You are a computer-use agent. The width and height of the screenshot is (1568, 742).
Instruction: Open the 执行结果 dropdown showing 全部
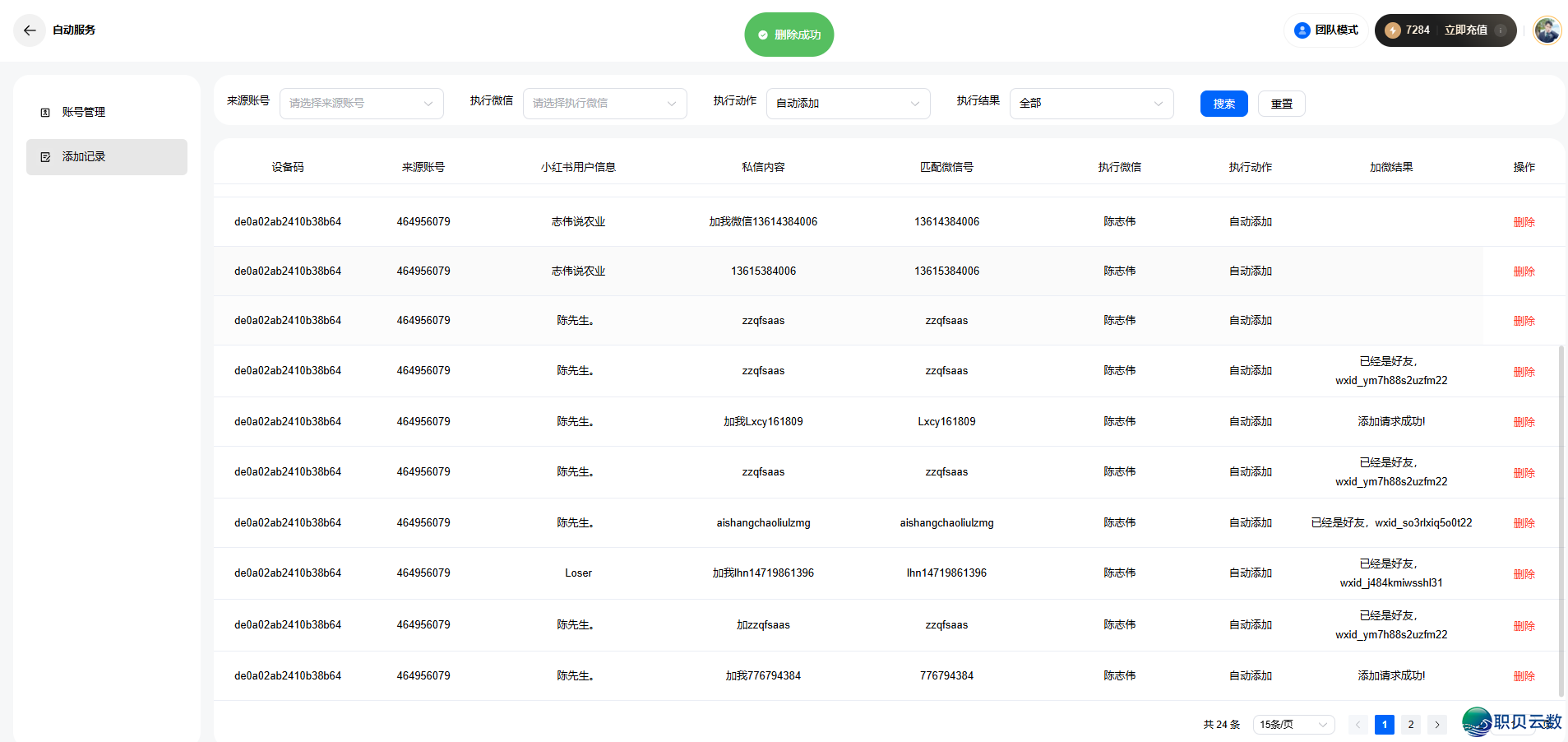click(1091, 103)
